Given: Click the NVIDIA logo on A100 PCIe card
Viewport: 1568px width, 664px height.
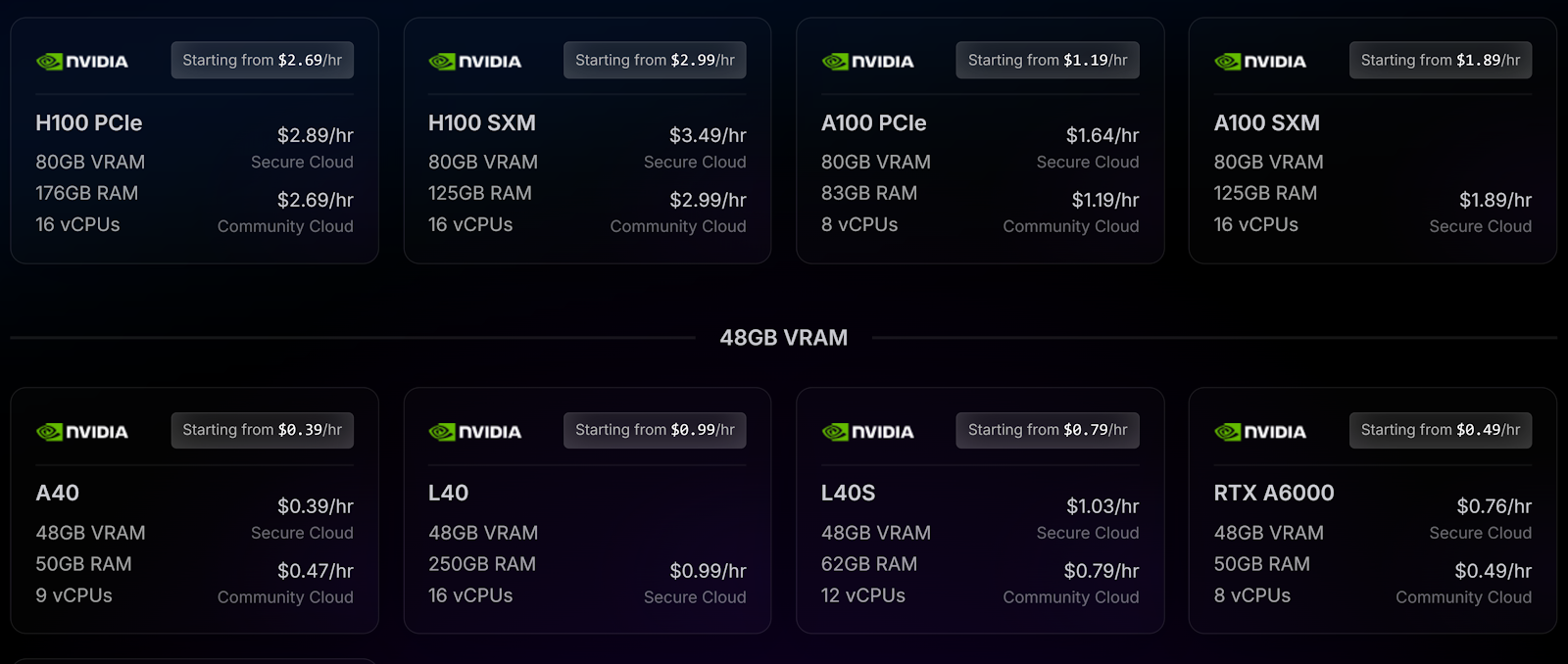Looking at the screenshot, I should tap(868, 62).
